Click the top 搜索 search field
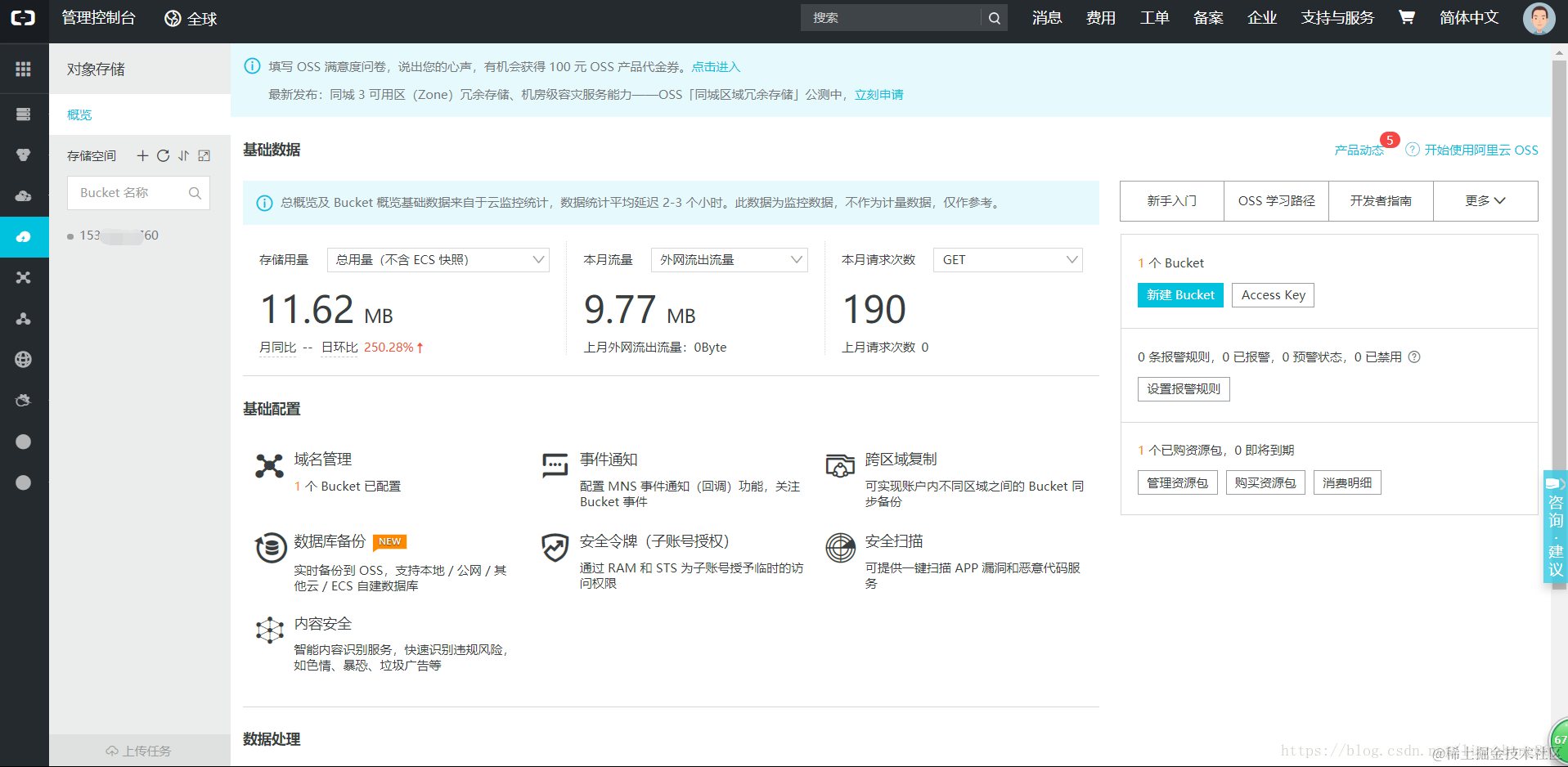The image size is (1568, 767). 892,18
